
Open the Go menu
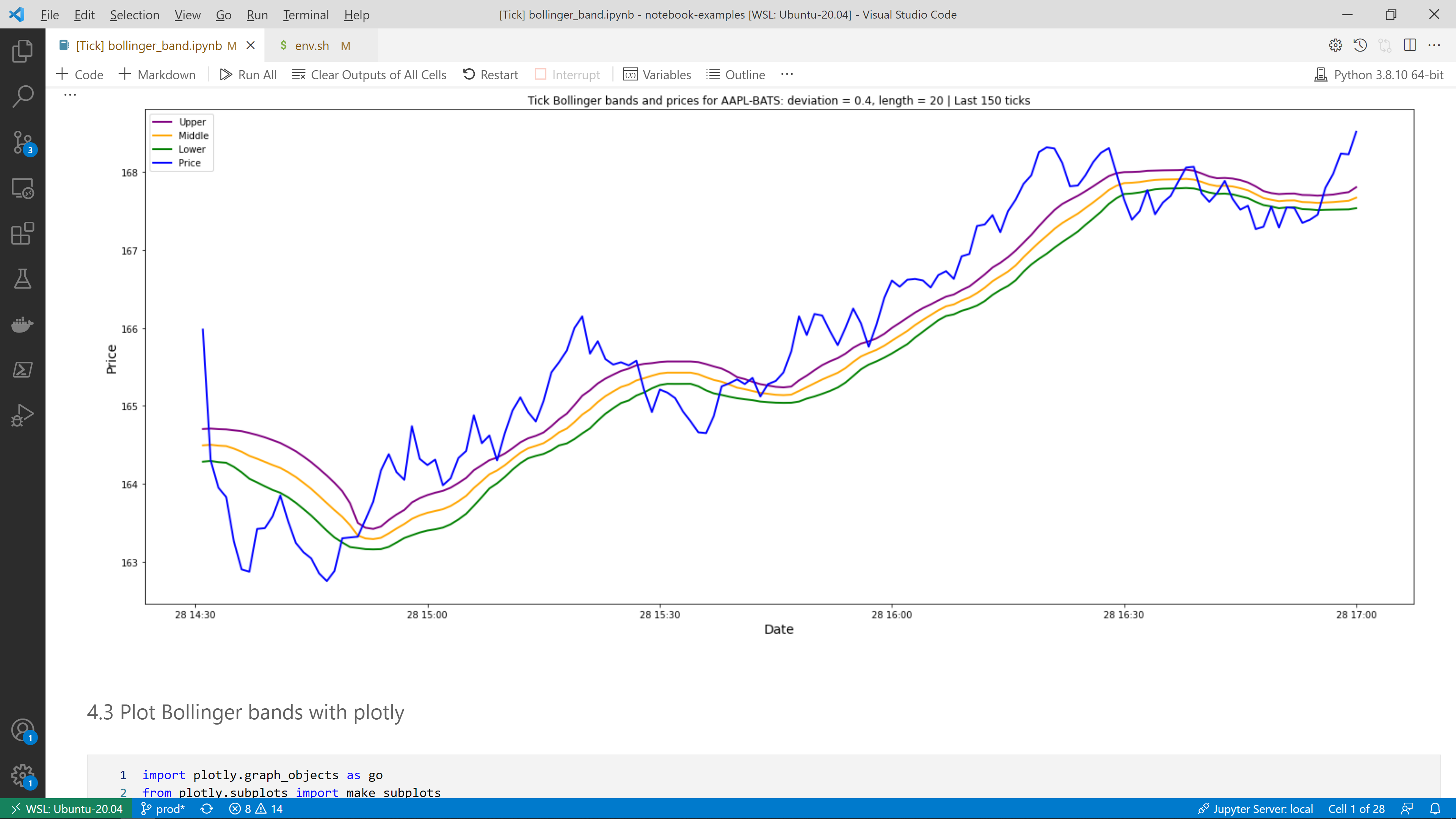[223, 15]
